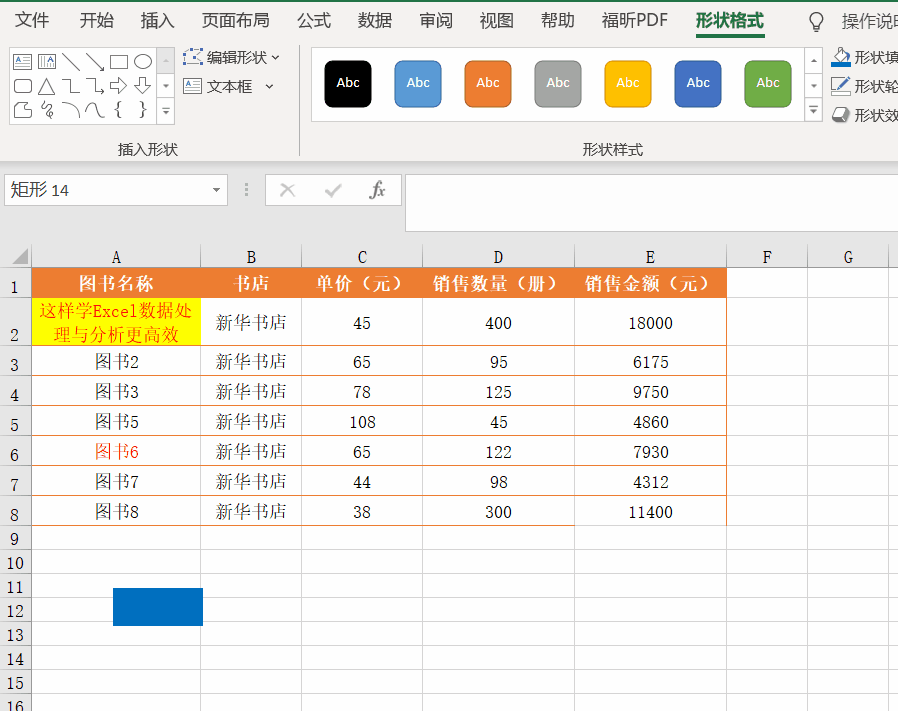Move up one row in the shape styles gallery
This screenshot has height=711, width=898.
click(x=813, y=61)
